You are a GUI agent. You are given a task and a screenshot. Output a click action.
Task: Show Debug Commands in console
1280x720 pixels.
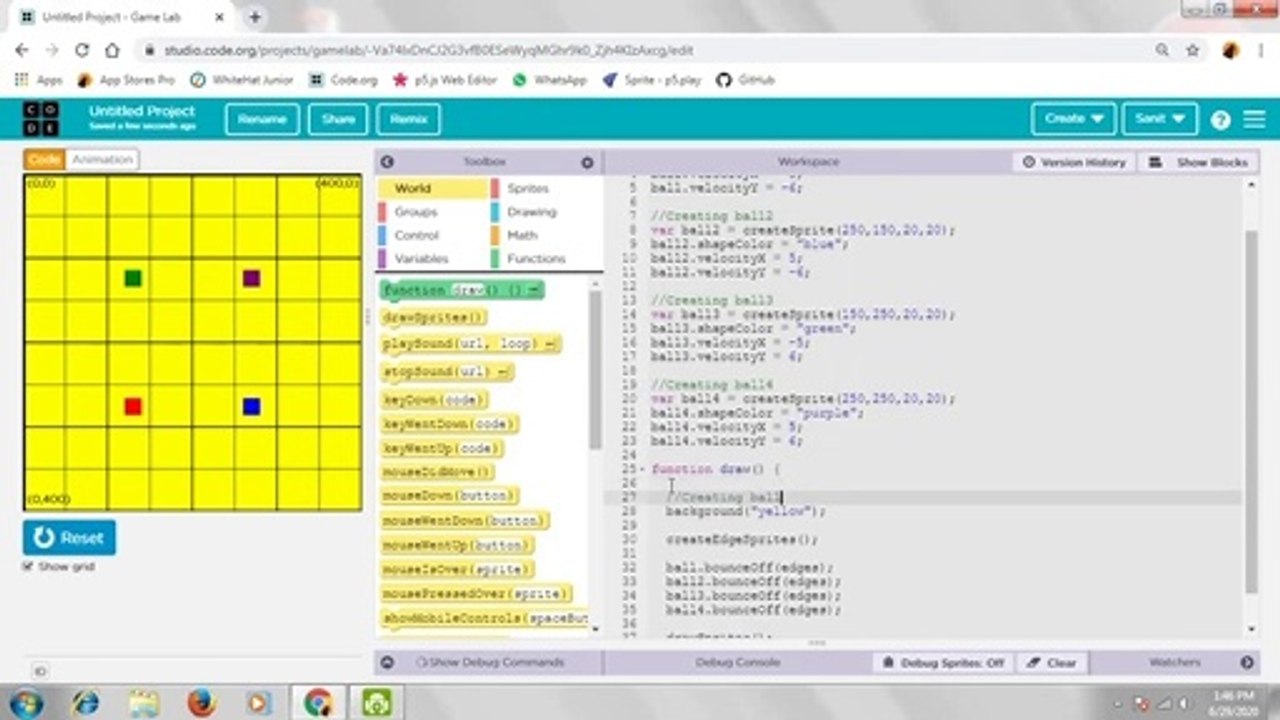490,663
